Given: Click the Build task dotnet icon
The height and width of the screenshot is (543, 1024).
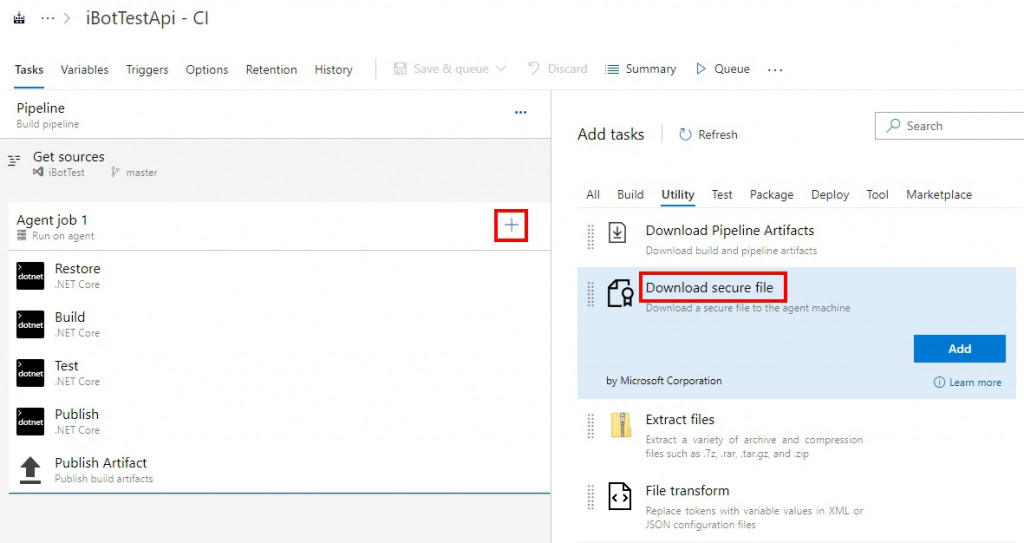Looking at the screenshot, I should click(x=30, y=324).
